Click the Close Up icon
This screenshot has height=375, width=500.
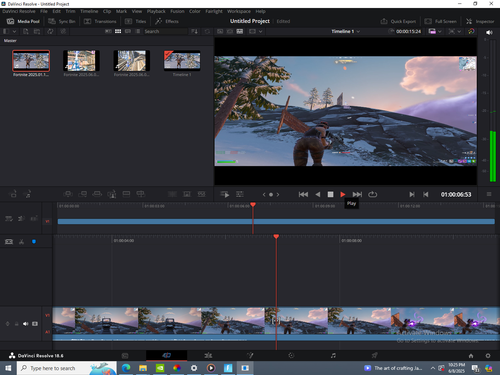[x=112, y=194]
